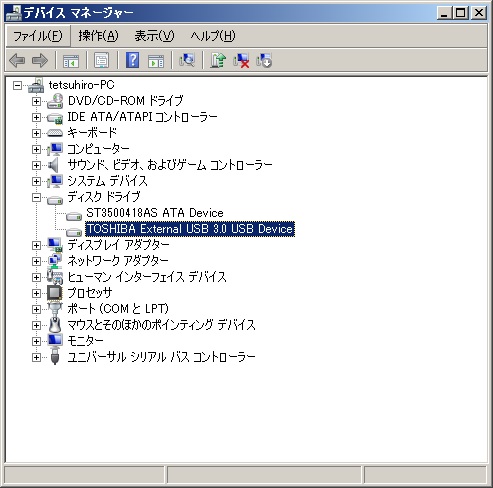The width and height of the screenshot is (493, 488).
Task: Maximize the Device Manager window
Action: tap(461, 13)
